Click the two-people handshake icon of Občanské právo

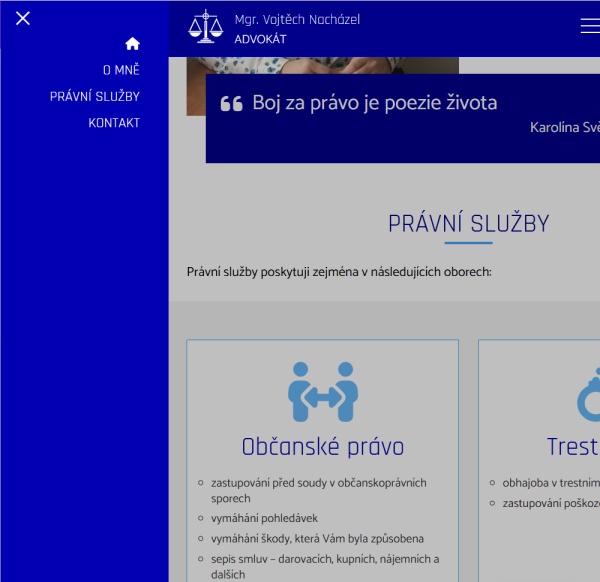tap(323, 391)
